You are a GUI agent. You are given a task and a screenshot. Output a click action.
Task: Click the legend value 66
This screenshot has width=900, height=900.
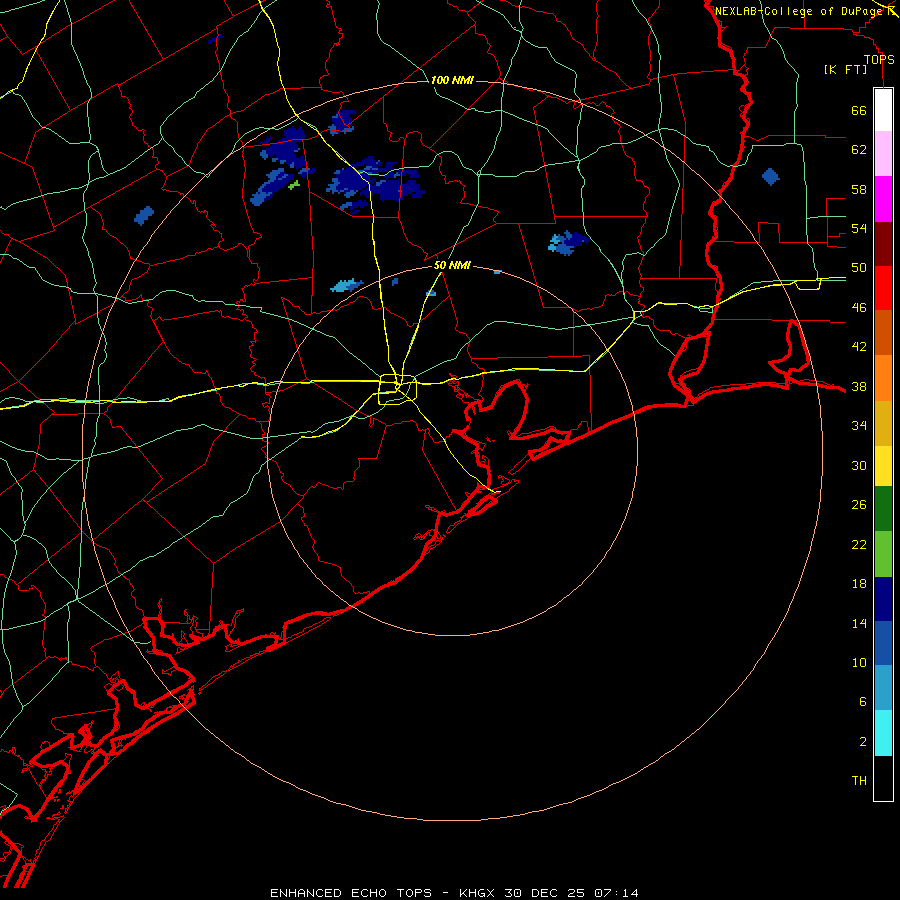[x=859, y=111]
